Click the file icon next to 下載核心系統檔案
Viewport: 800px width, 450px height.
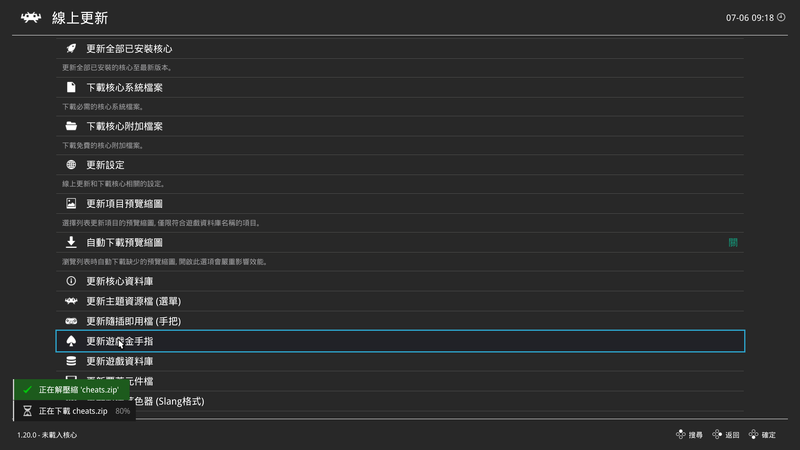pyautogui.click(x=71, y=87)
